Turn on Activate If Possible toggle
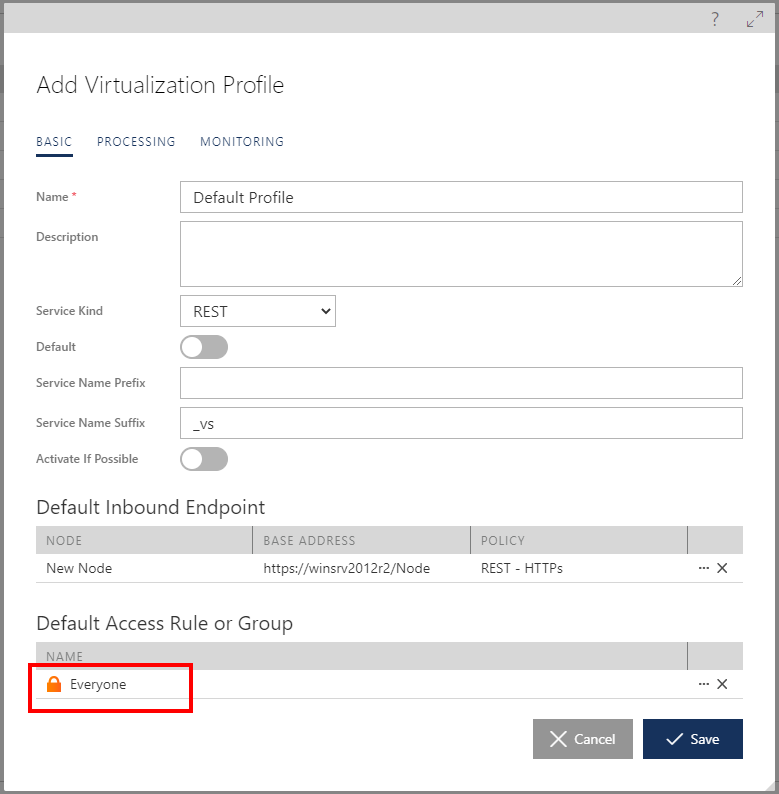Viewport: 779px width, 794px height. [204, 459]
